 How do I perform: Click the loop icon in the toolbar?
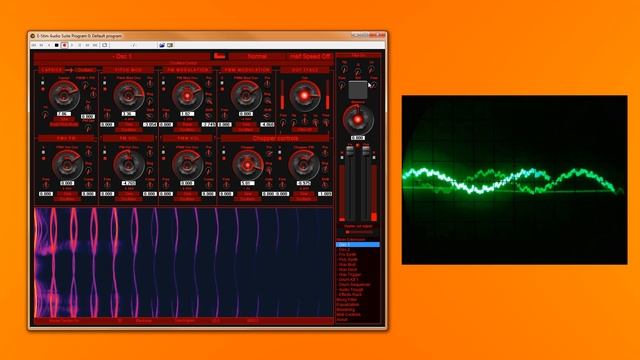click(104, 45)
